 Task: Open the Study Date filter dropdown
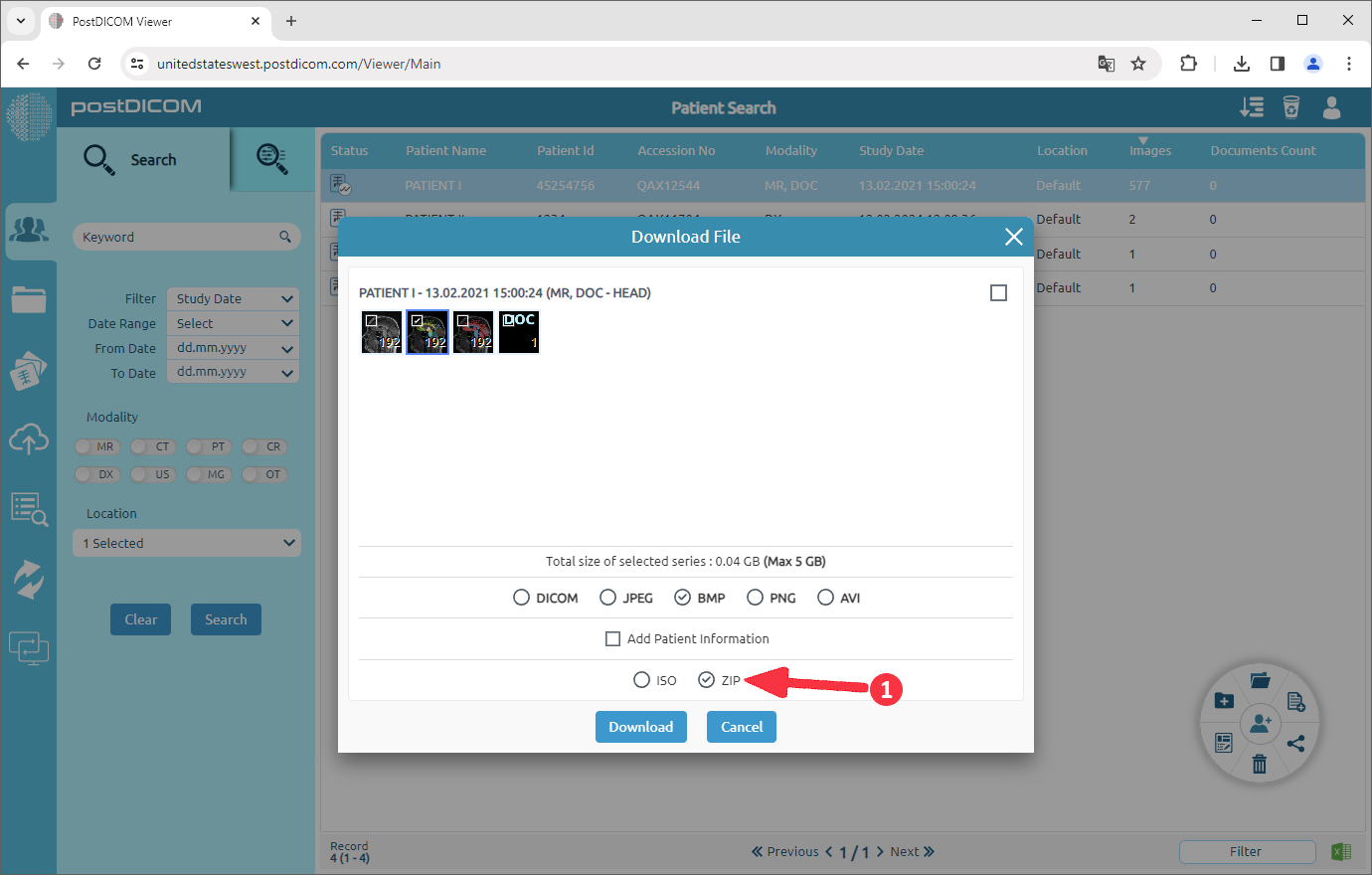click(x=232, y=298)
